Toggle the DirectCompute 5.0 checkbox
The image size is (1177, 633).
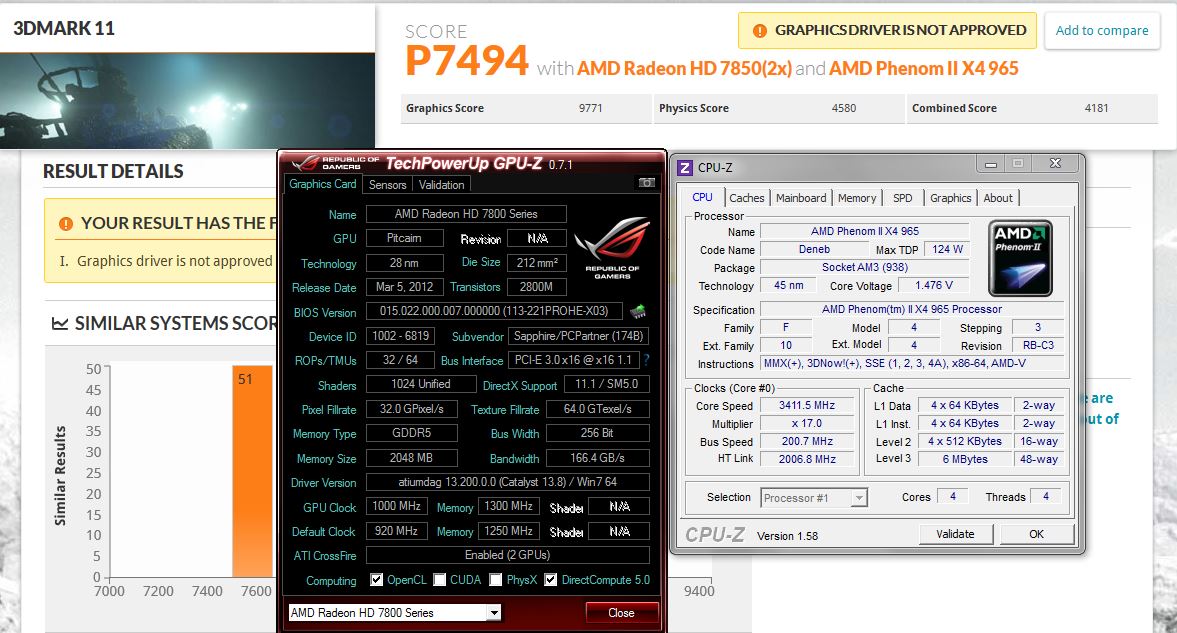click(551, 580)
